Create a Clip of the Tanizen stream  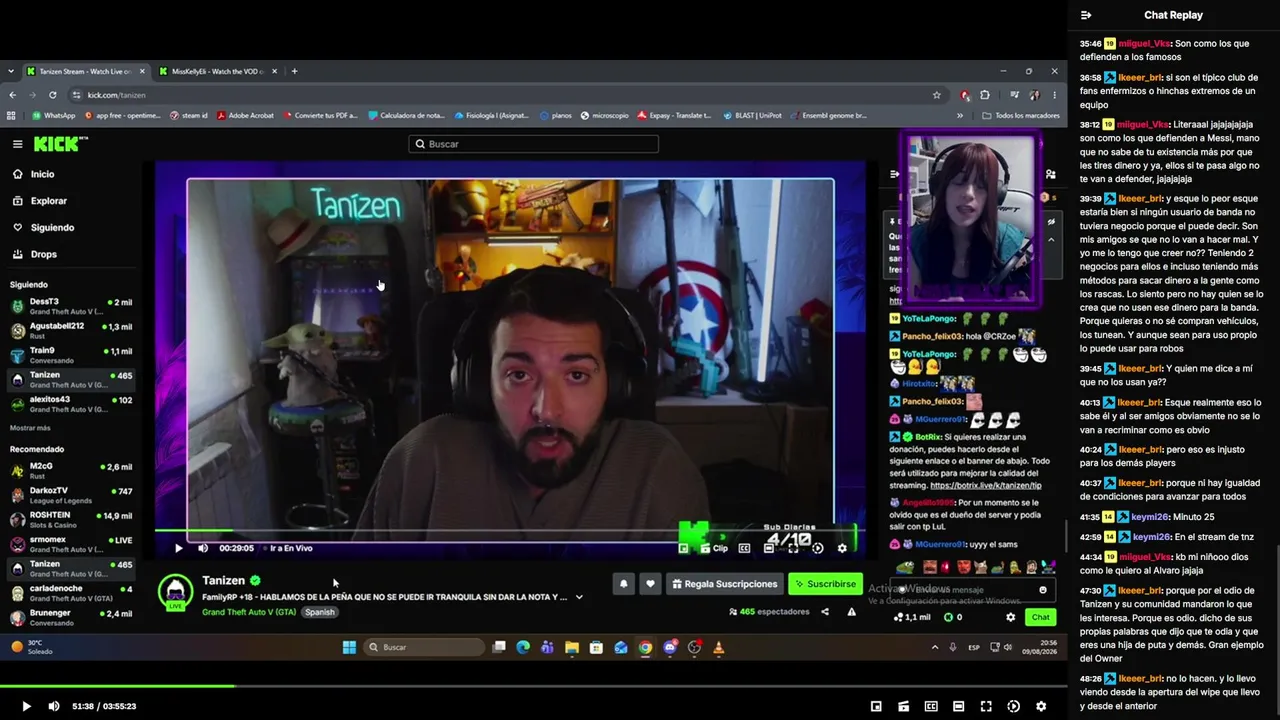point(715,548)
